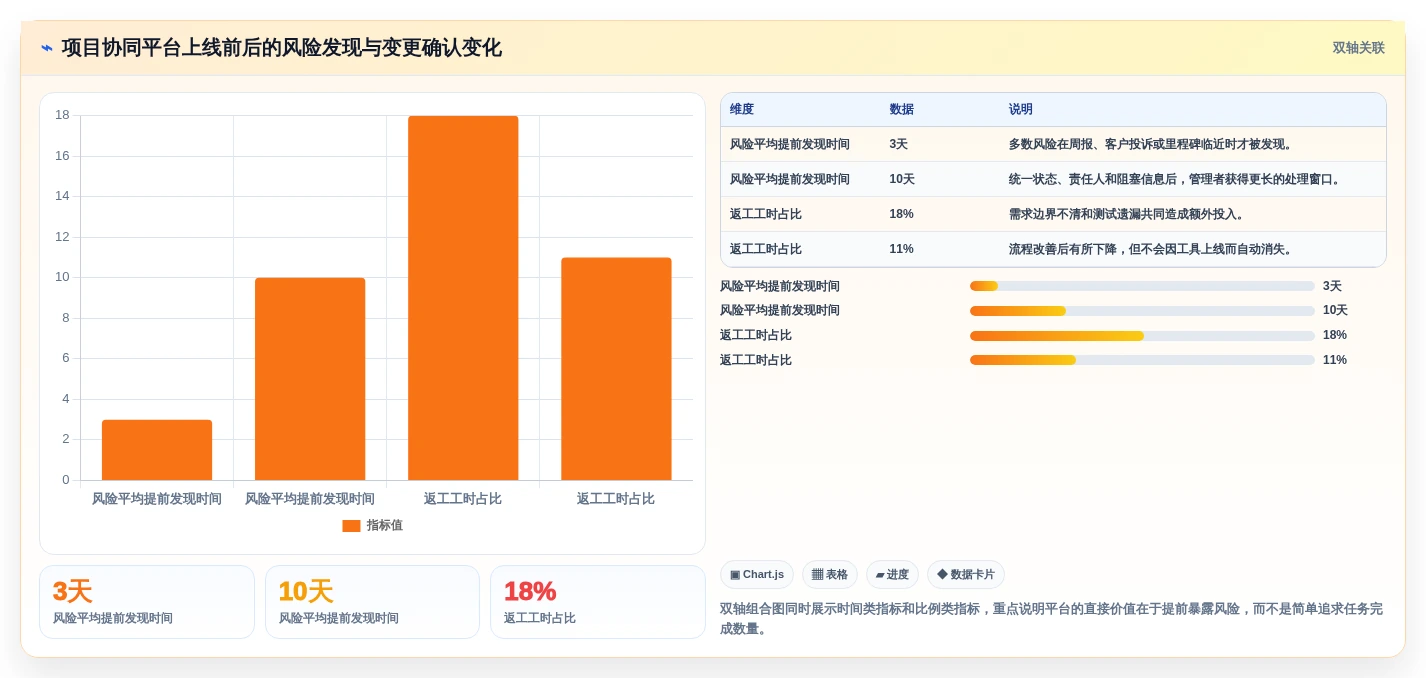1426x678 pixels.
Task: Select the 数据卡片 chip
Action: point(966,575)
